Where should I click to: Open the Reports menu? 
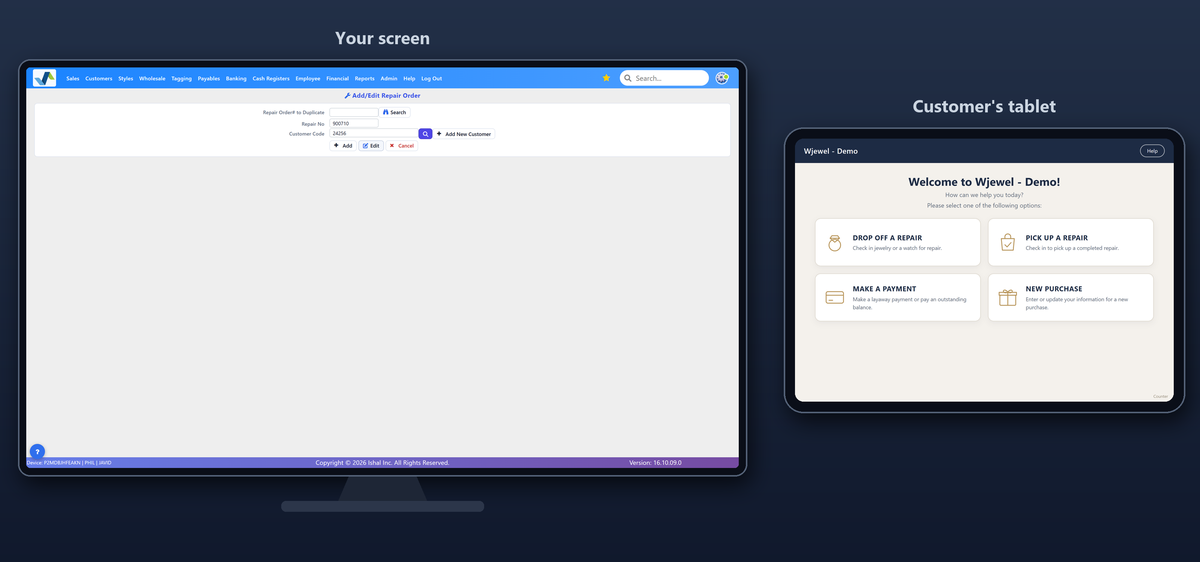[365, 78]
